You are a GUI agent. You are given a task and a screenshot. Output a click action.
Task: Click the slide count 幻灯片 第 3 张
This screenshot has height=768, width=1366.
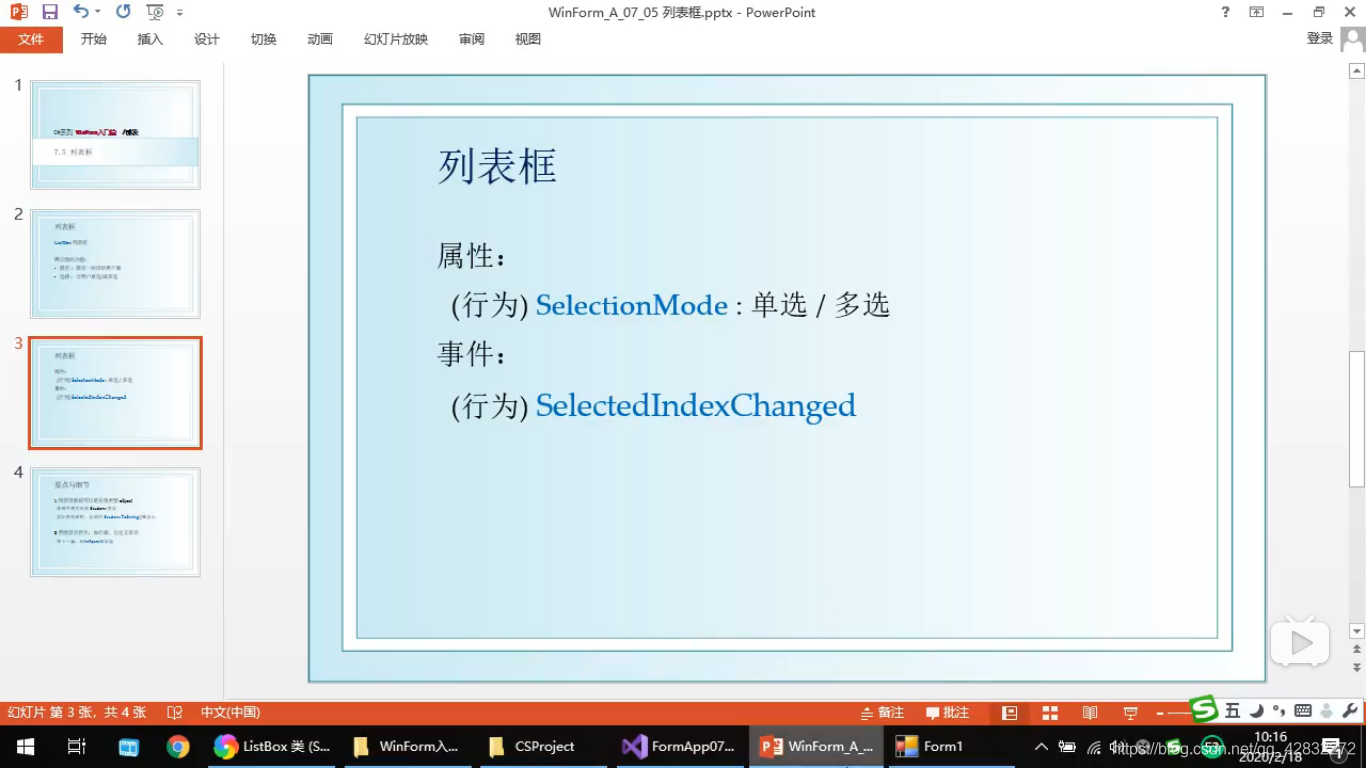(77, 713)
